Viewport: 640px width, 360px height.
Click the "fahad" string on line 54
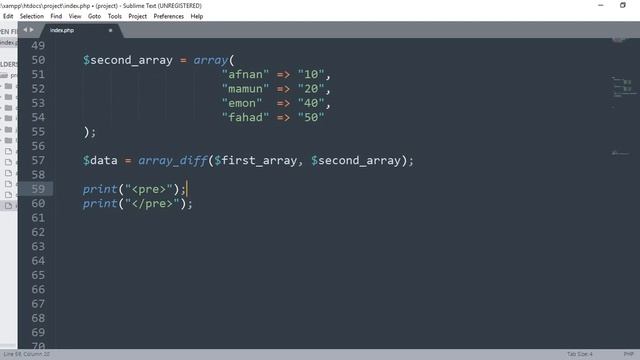pyautogui.click(x=245, y=117)
